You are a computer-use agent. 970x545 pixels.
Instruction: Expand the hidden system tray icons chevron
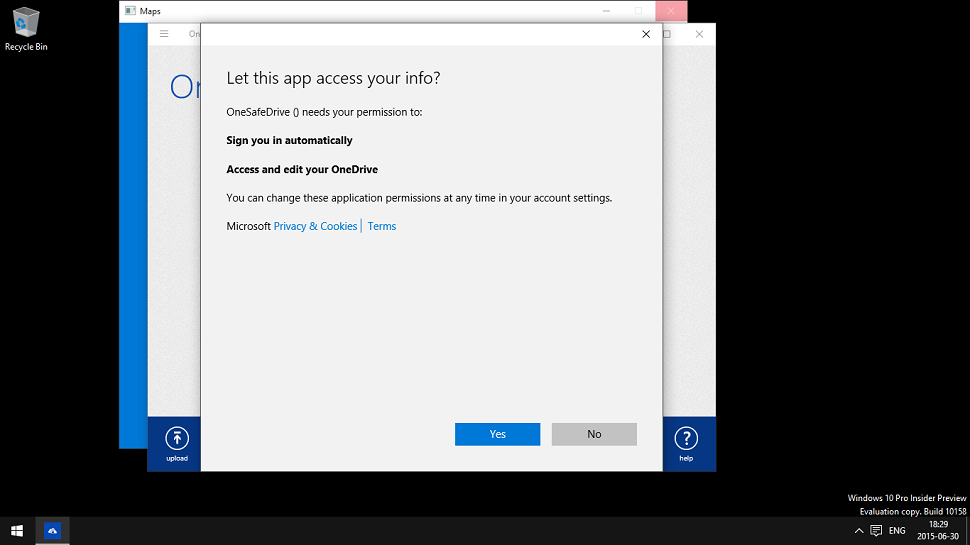pos(858,530)
